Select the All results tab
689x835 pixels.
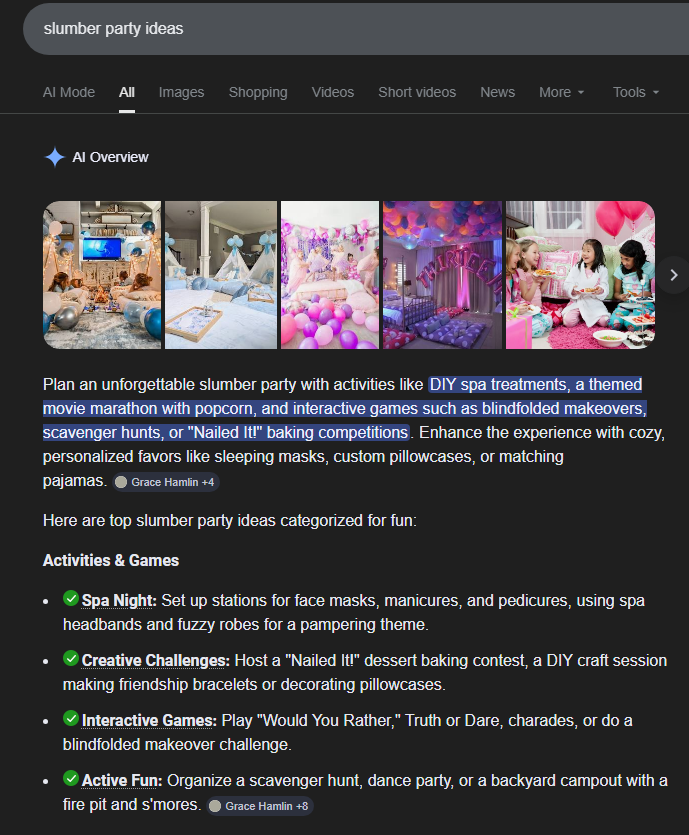click(x=127, y=92)
